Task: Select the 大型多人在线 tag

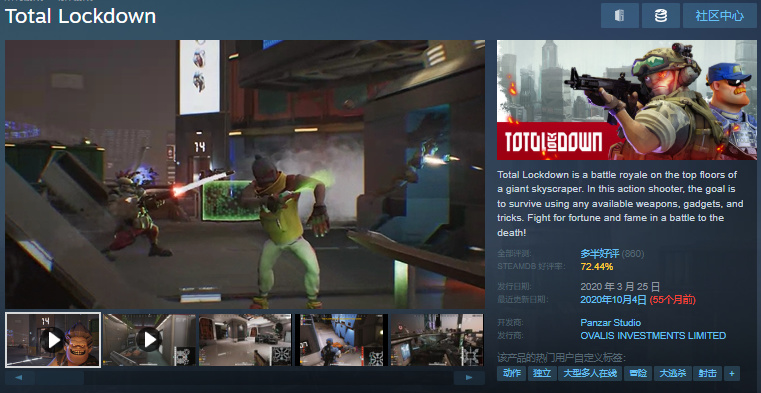Action: pos(590,373)
